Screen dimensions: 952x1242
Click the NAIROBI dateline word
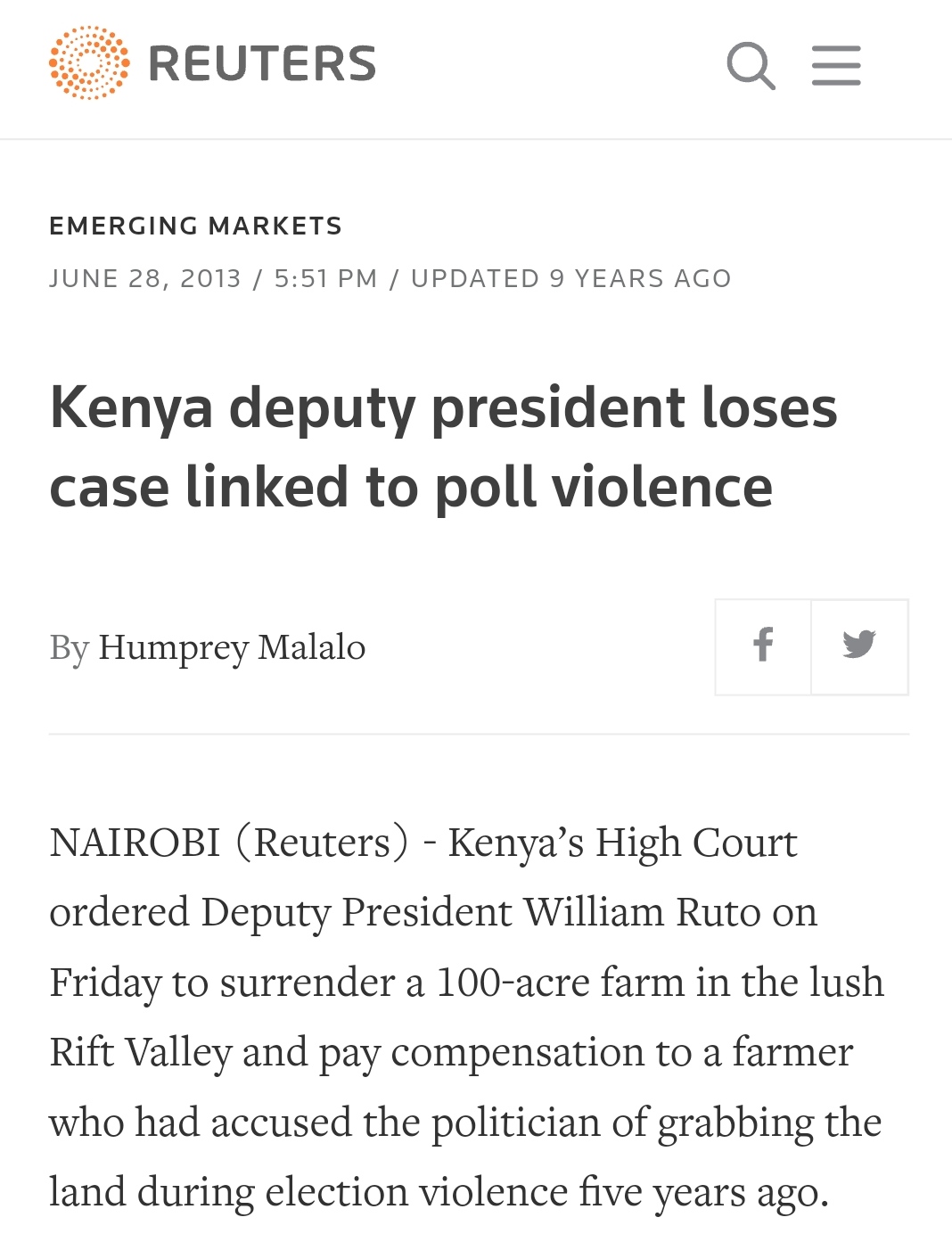135,843
